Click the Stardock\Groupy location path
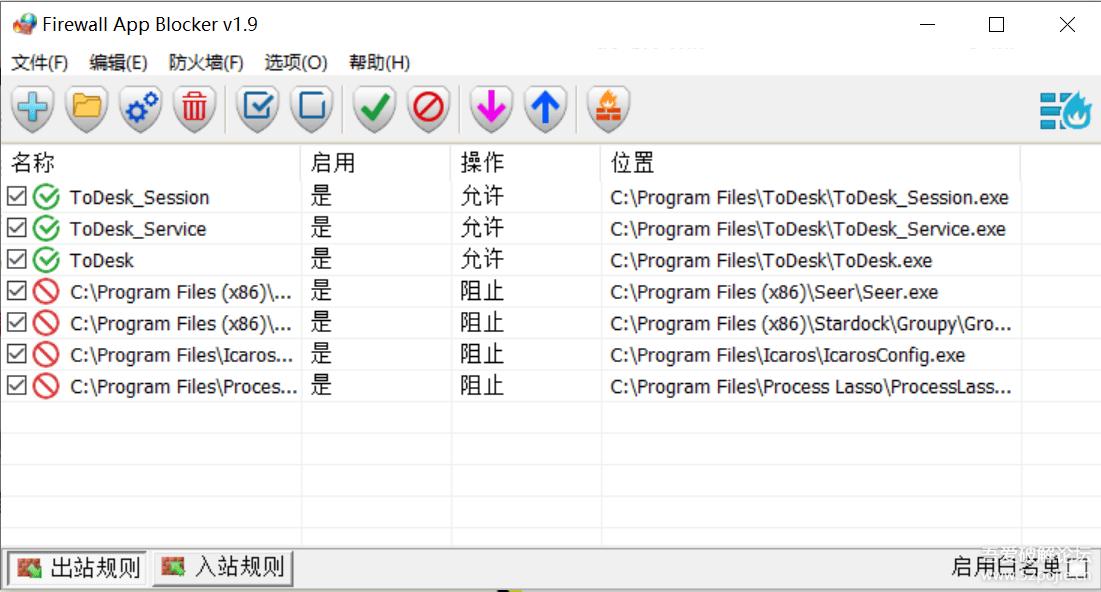This screenshot has height=592, width=1101. pos(810,324)
